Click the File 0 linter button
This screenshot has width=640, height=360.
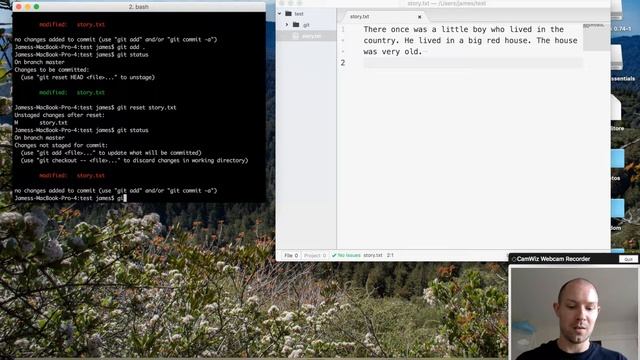point(291,256)
